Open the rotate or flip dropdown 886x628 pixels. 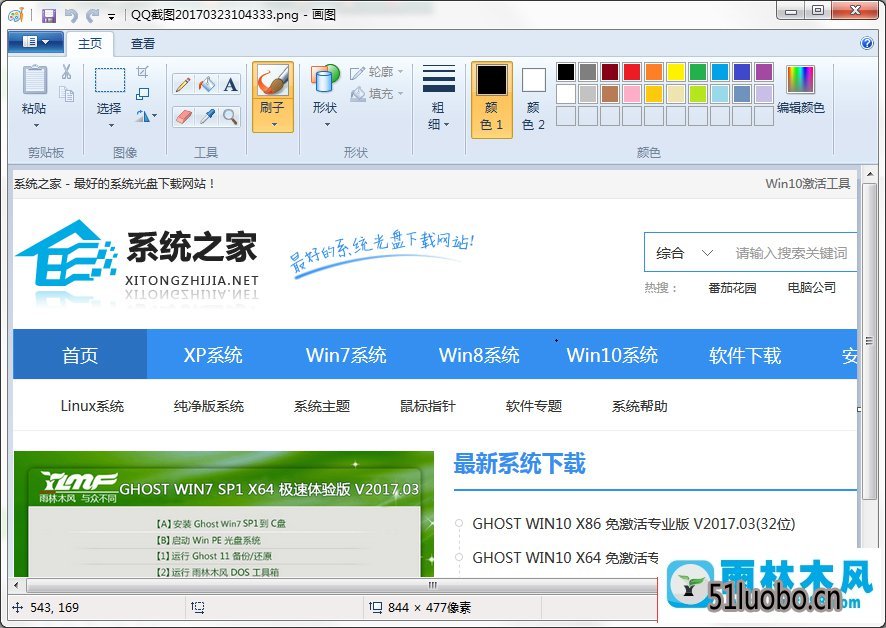pos(146,116)
